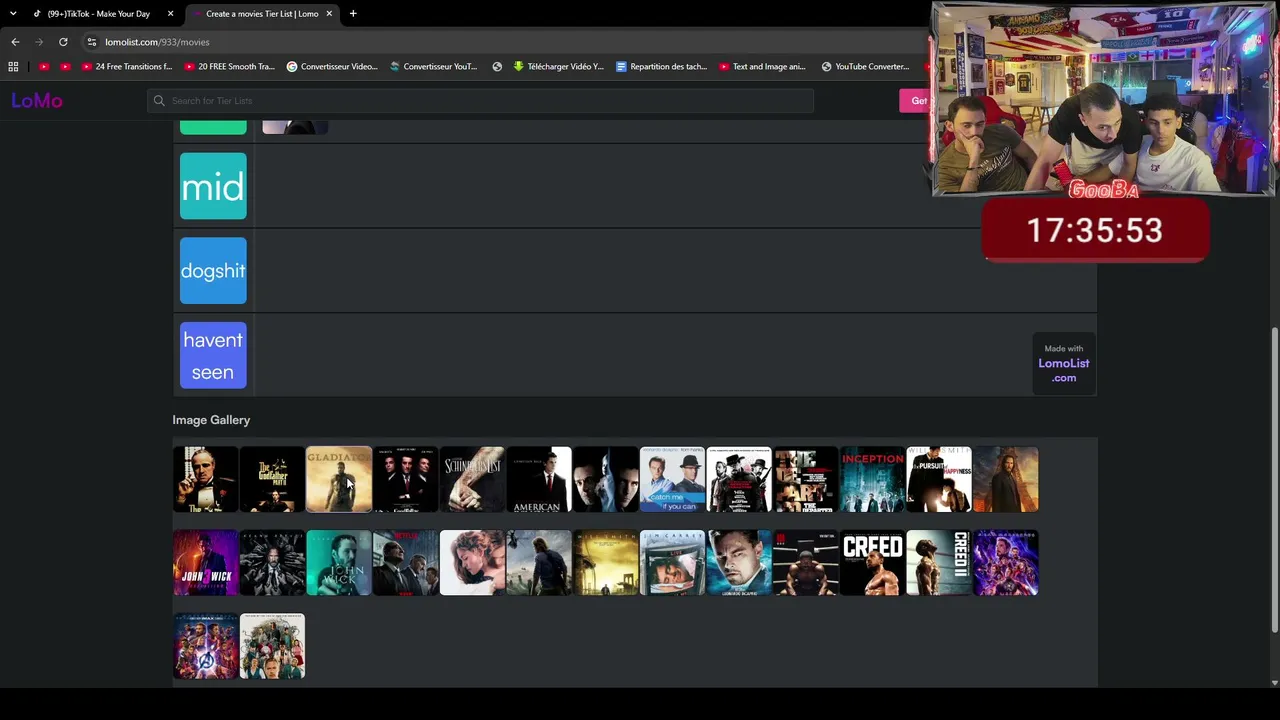This screenshot has height=720, width=1280.
Task: Open the YouTube Converter bookmark
Action: [x=865, y=67]
